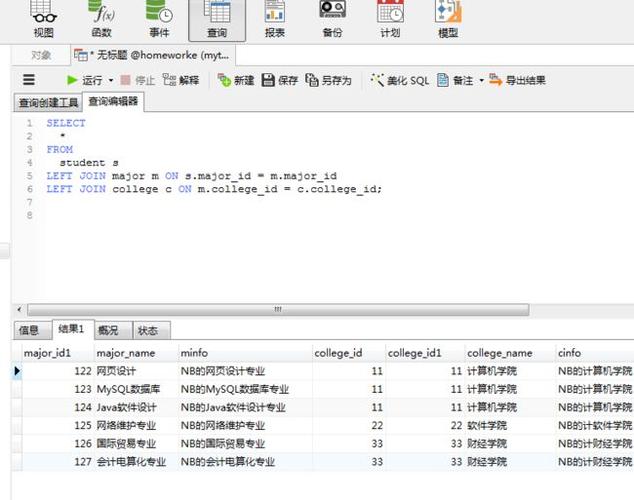634x500 pixels.
Task: Select cell 网络维护专业 in major_name
Action: (x=136, y=426)
